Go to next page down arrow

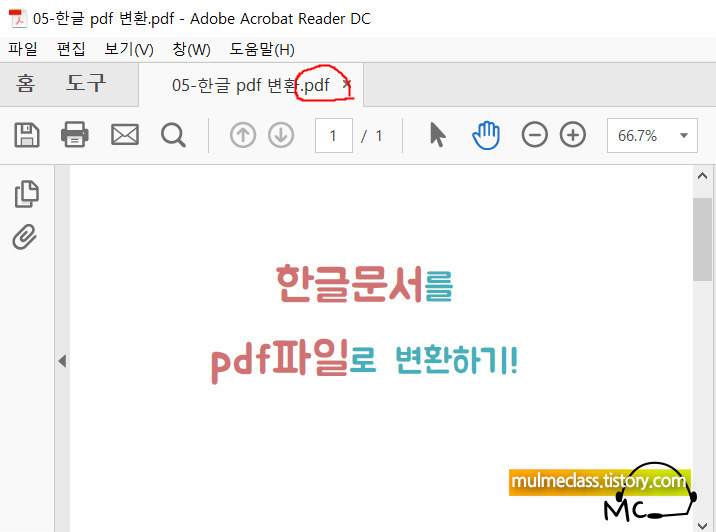[281, 135]
